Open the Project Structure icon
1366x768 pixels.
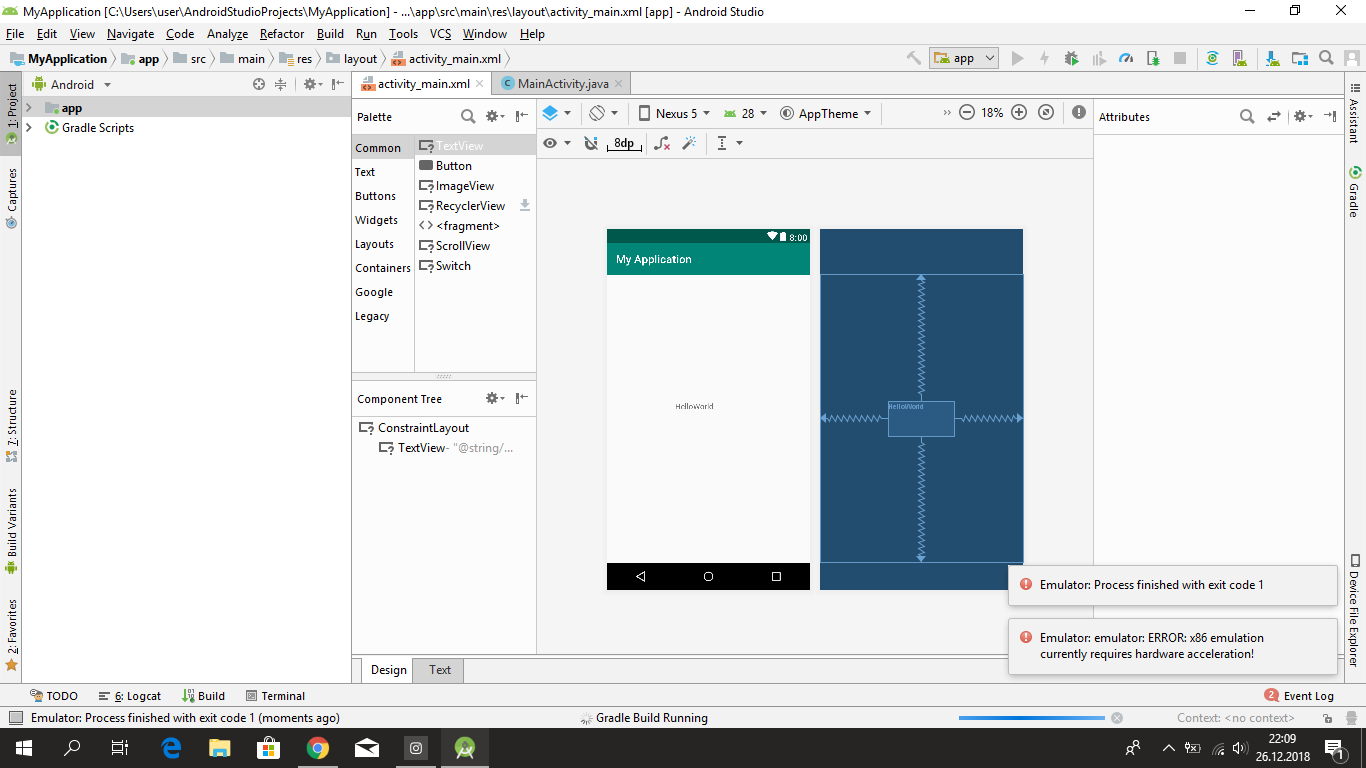tap(1299, 58)
